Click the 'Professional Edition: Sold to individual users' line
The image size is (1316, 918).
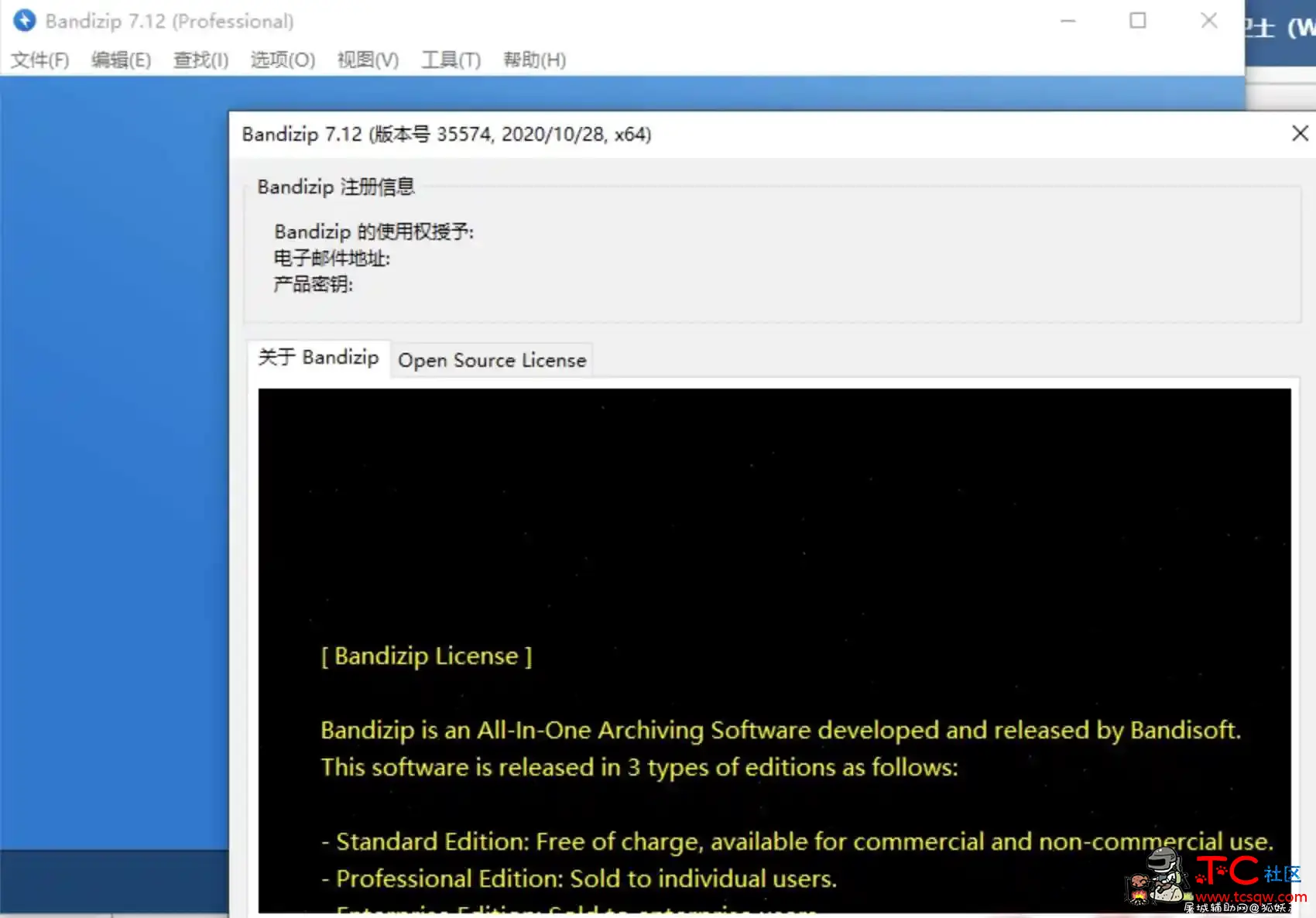pyautogui.click(x=579, y=879)
